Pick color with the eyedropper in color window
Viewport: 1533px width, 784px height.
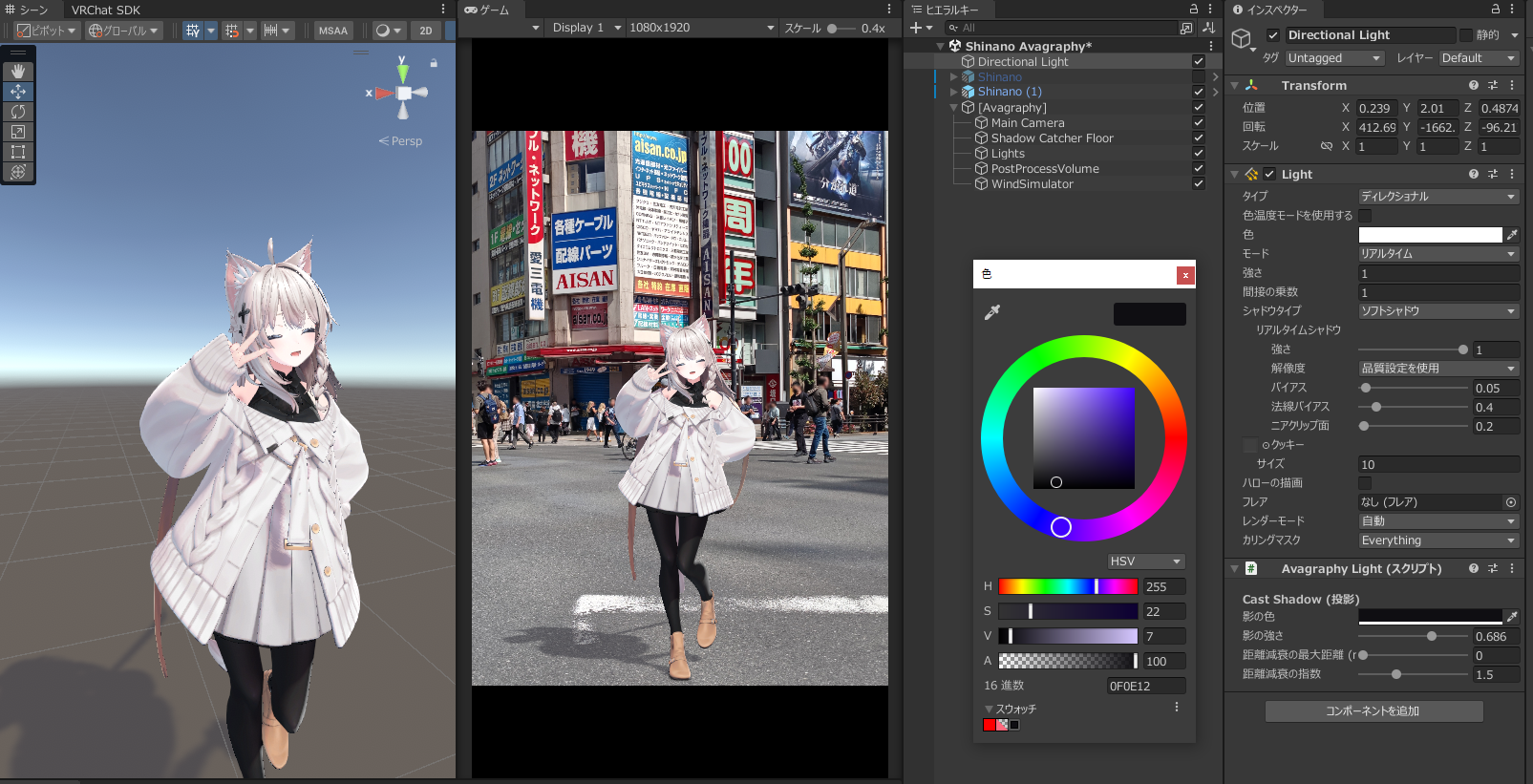tap(992, 312)
